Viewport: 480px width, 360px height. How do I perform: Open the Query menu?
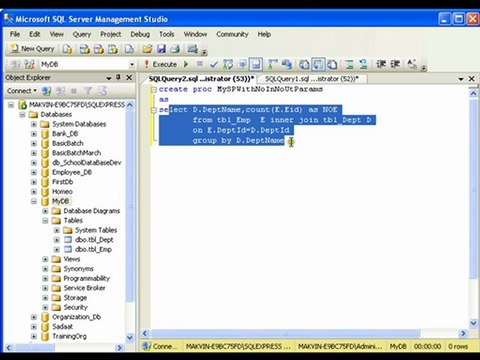click(x=82, y=34)
